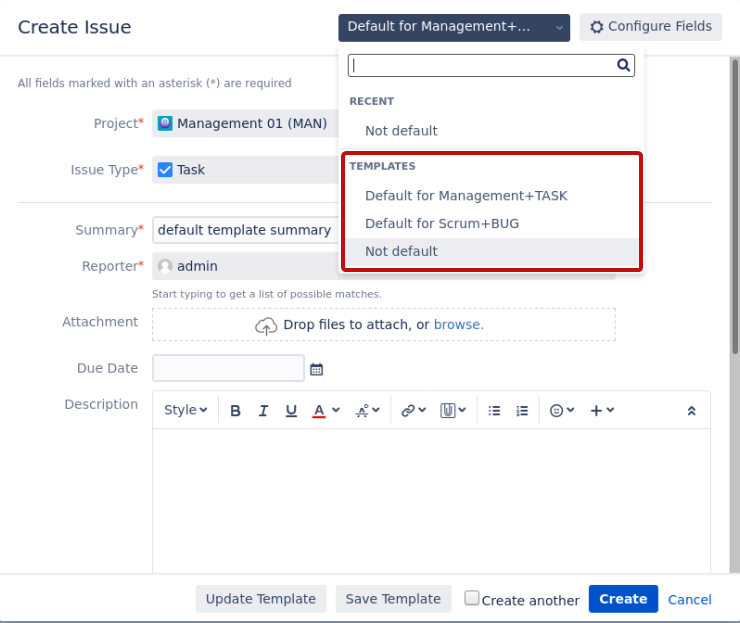Screen dimensions: 740x623
Task: Choose Default for Scrum+BUG template
Action: click(442, 224)
